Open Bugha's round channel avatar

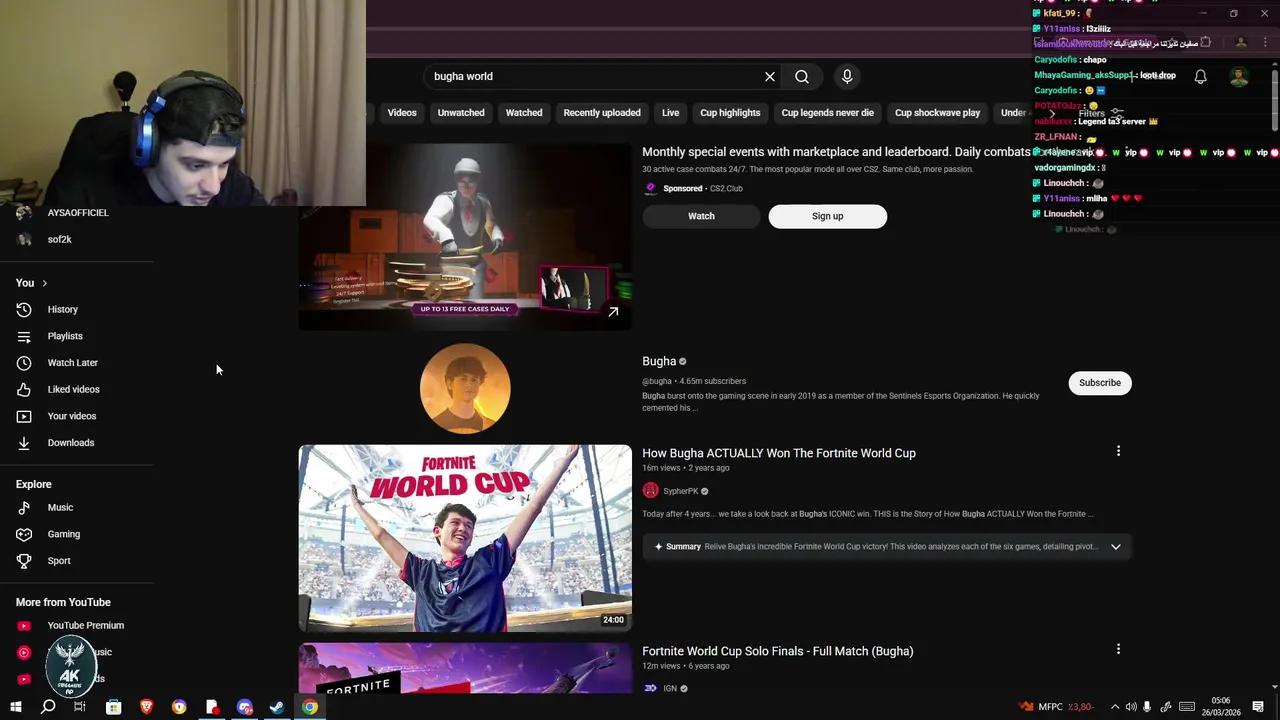tap(465, 389)
